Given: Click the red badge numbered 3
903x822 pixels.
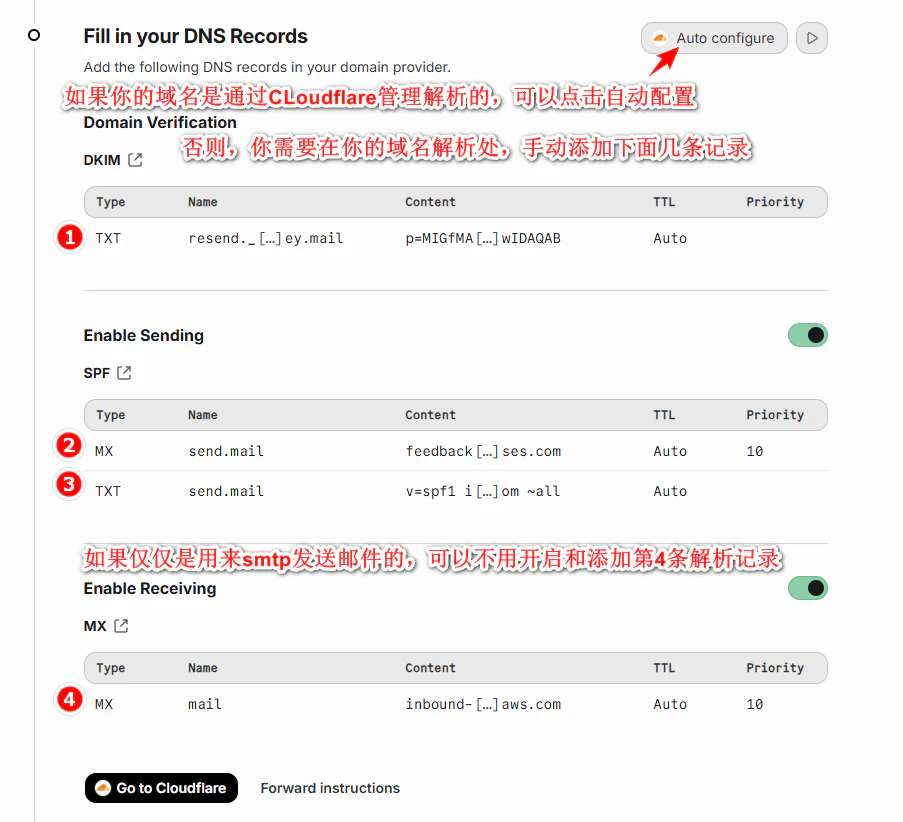Looking at the screenshot, I should tap(68, 485).
